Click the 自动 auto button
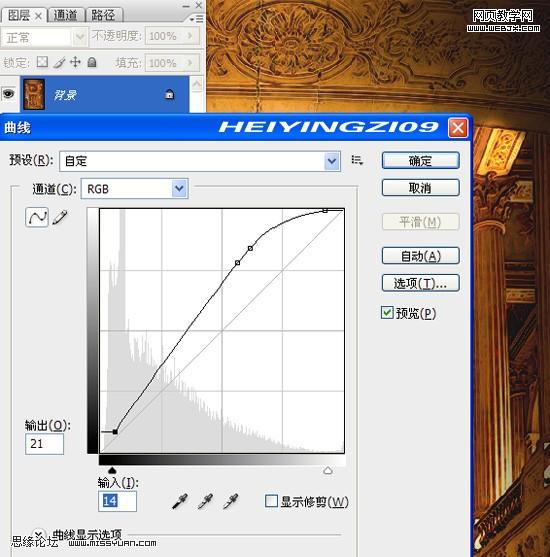Image resolution: width=550 pixels, height=557 pixels. click(x=421, y=256)
